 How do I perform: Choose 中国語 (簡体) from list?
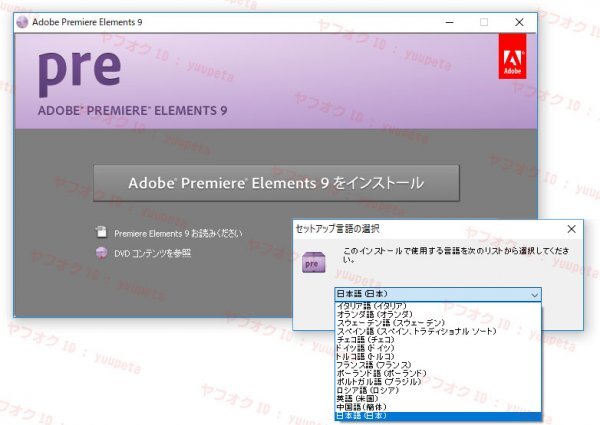pos(438,407)
